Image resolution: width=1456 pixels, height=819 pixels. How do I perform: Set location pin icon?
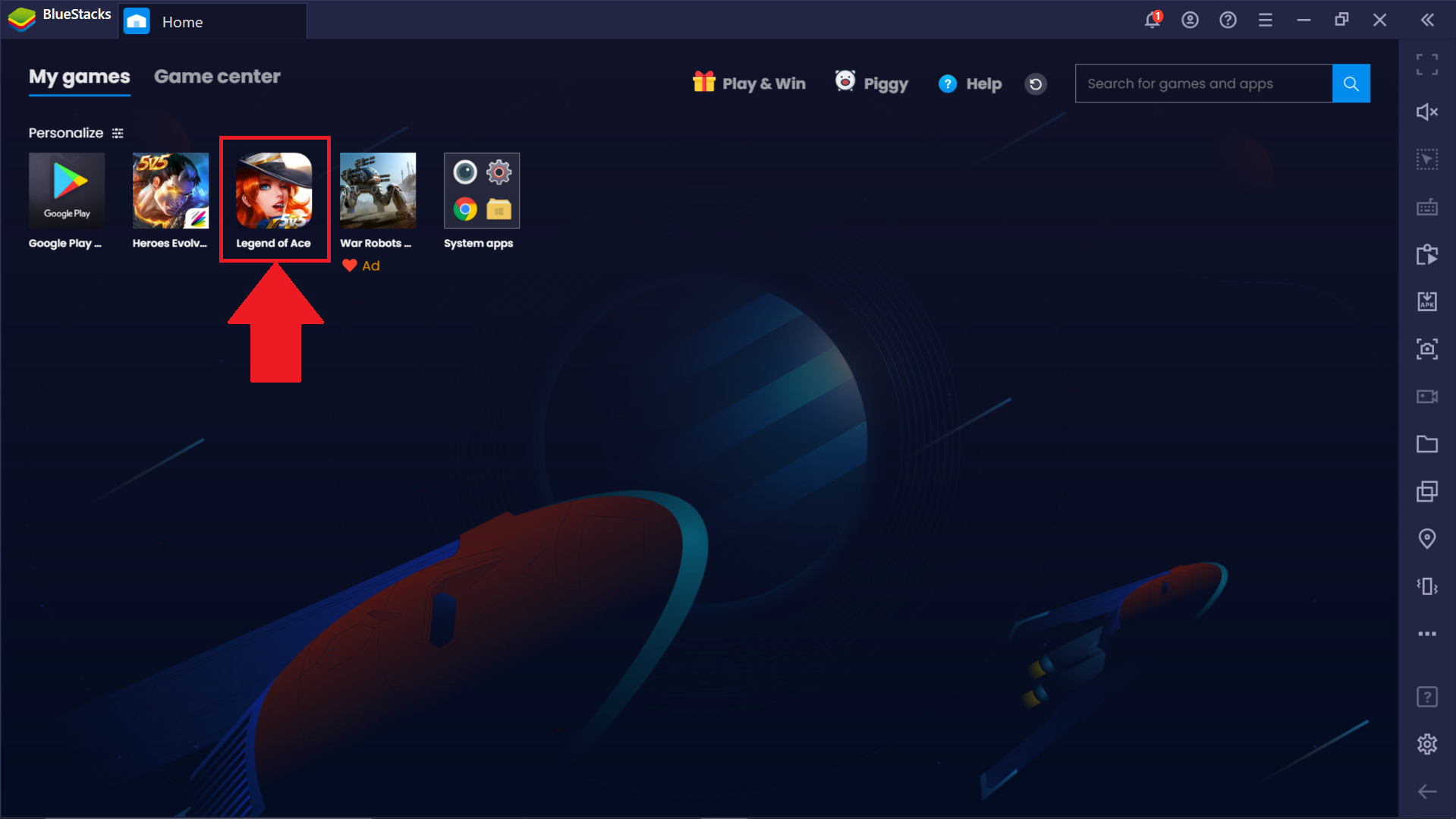[x=1427, y=539]
